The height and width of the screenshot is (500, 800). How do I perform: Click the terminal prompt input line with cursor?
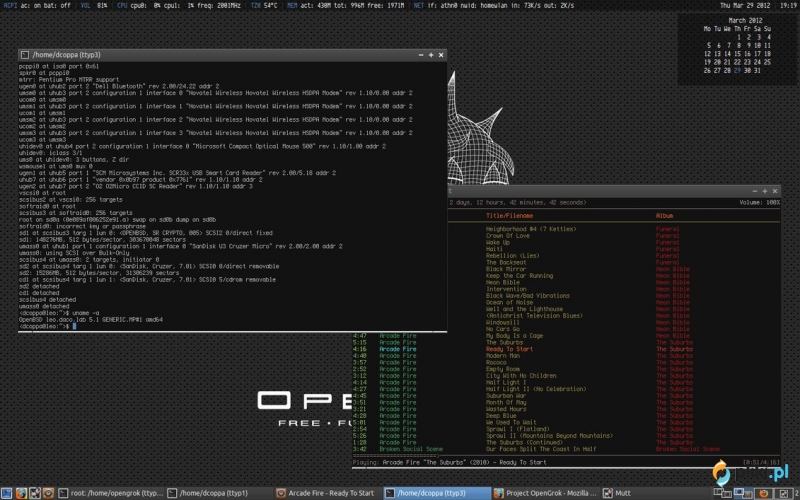[x=232, y=326]
